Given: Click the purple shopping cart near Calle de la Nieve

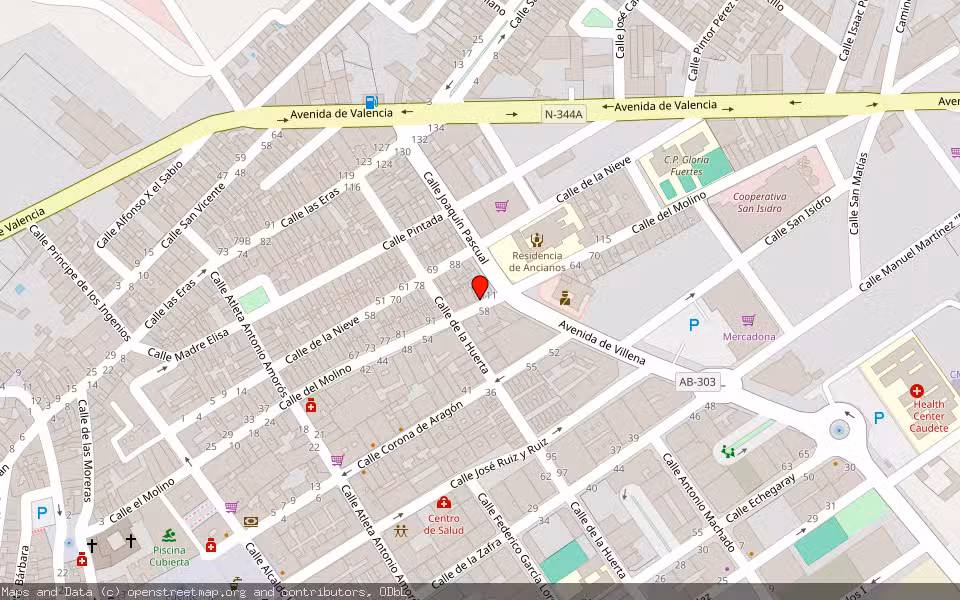Looking at the screenshot, I should tap(500, 205).
